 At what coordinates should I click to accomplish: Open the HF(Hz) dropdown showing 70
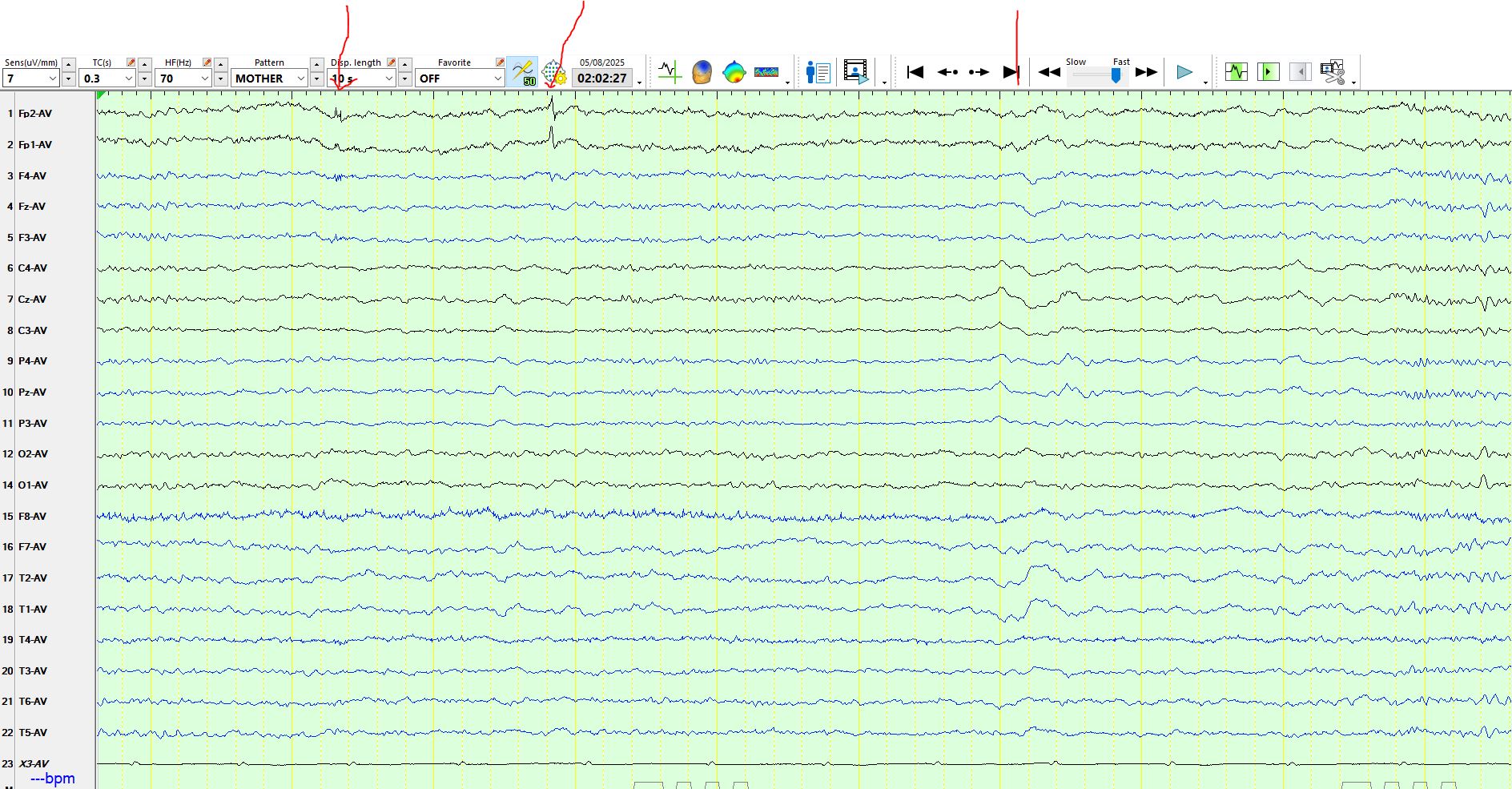pos(183,78)
